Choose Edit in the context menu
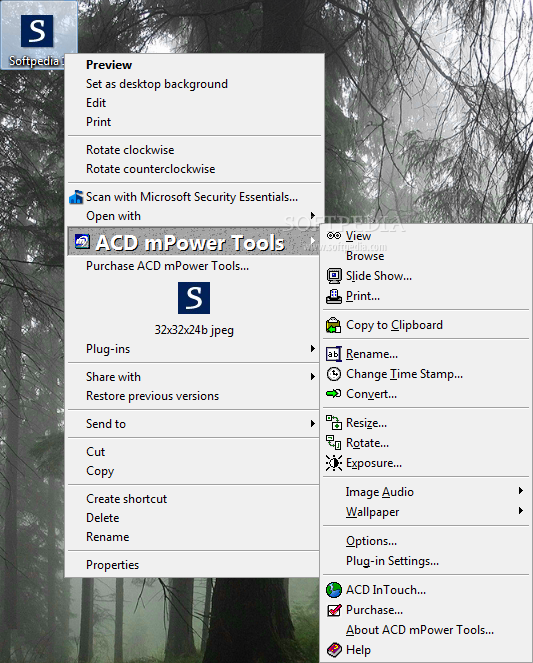The image size is (533, 663). coord(96,103)
